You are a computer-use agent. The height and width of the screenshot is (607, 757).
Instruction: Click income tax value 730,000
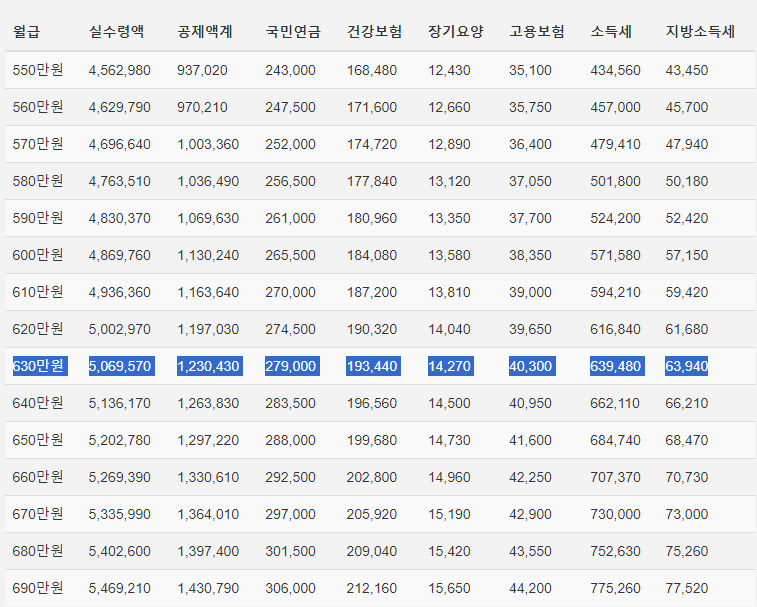click(x=616, y=515)
